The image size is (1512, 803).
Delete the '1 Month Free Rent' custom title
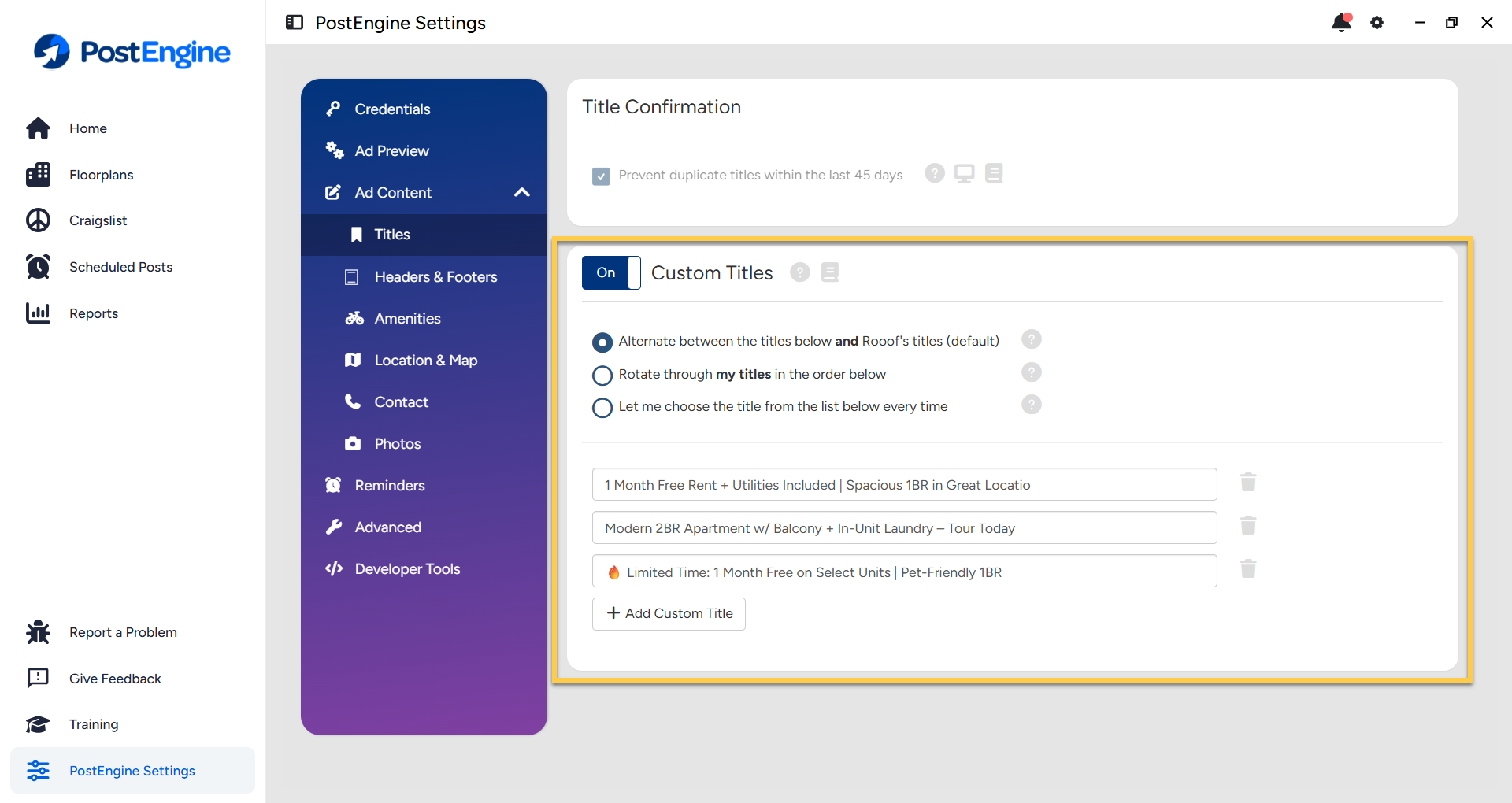tap(1248, 483)
